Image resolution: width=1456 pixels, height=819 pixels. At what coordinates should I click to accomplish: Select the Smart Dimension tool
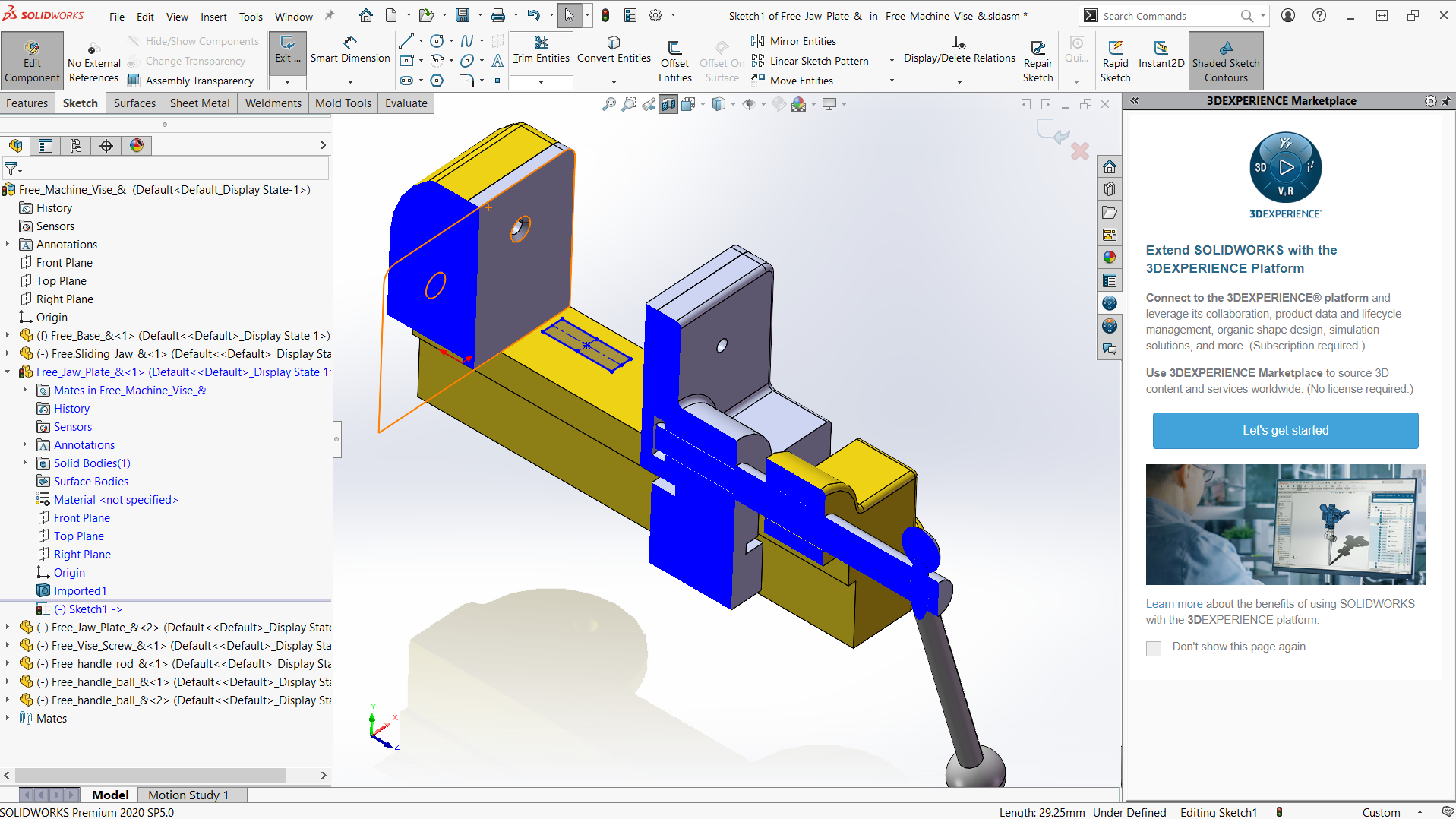click(x=349, y=50)
